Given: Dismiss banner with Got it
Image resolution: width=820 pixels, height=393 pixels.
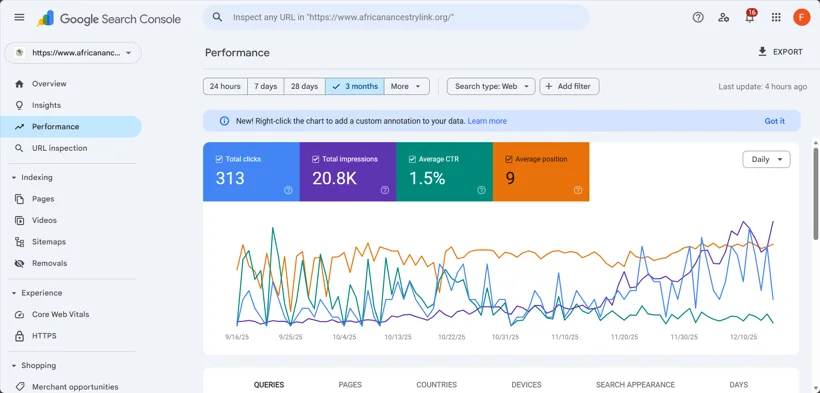Looking at the screenshot, I should 775,121.
